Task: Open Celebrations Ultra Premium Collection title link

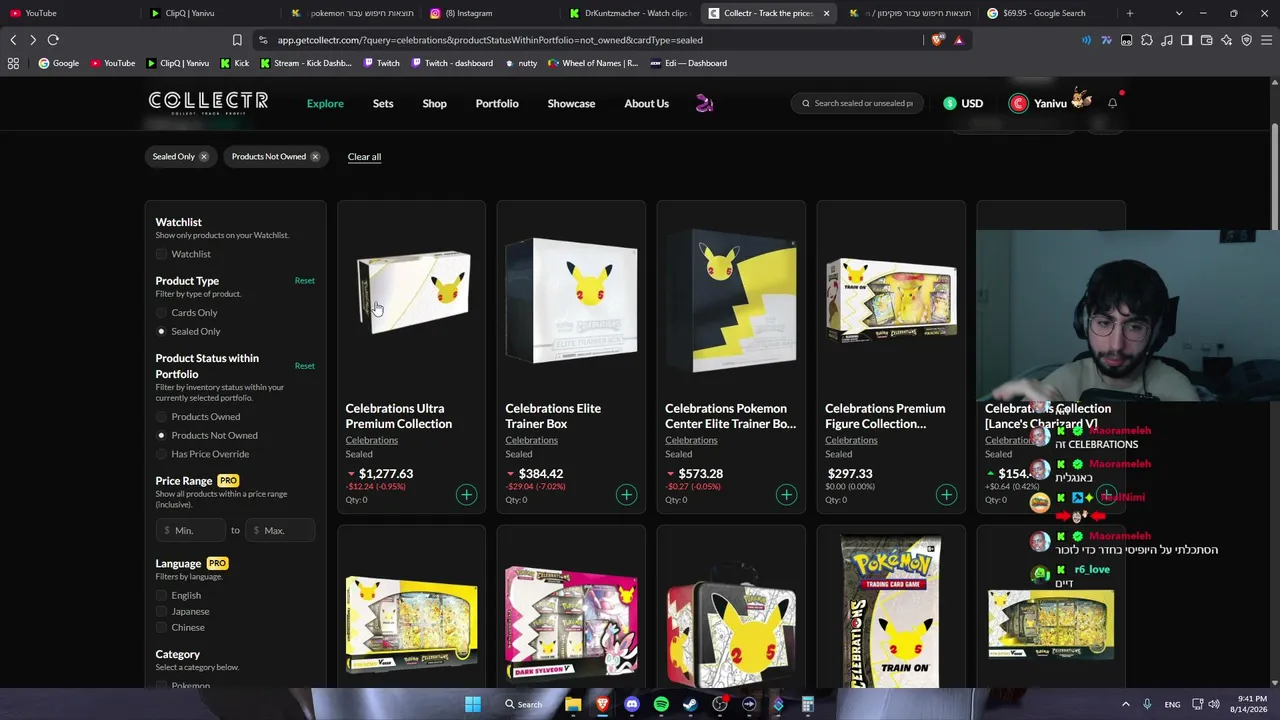Action: pyautogui.click(x=398, y=416)
